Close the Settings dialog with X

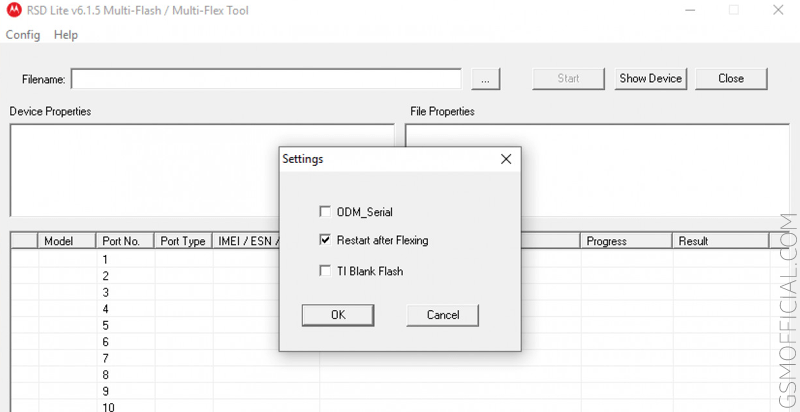(x=506, y=159)
